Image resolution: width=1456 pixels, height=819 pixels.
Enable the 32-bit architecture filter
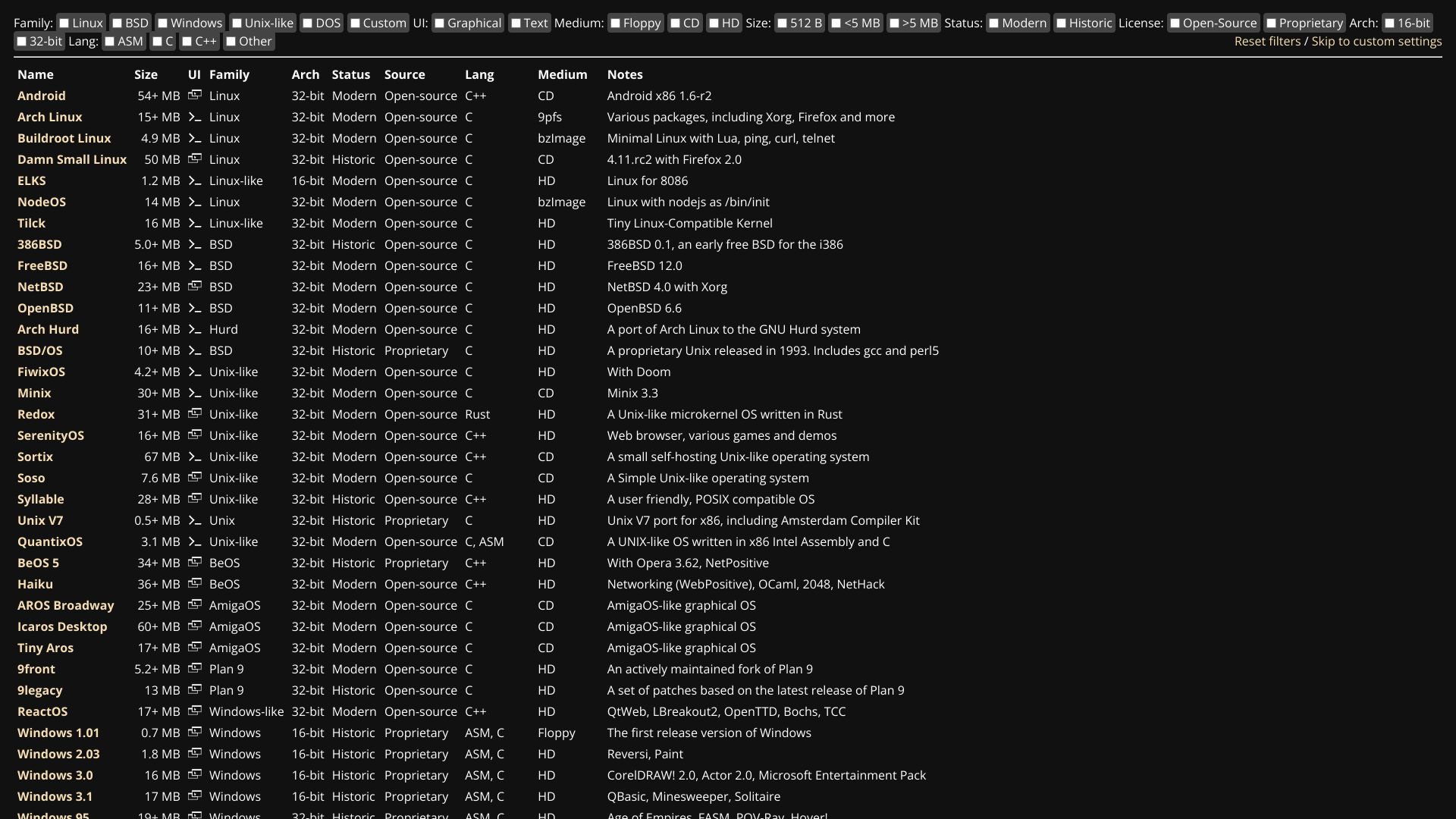pyautogui.click(x=21, y=42)
